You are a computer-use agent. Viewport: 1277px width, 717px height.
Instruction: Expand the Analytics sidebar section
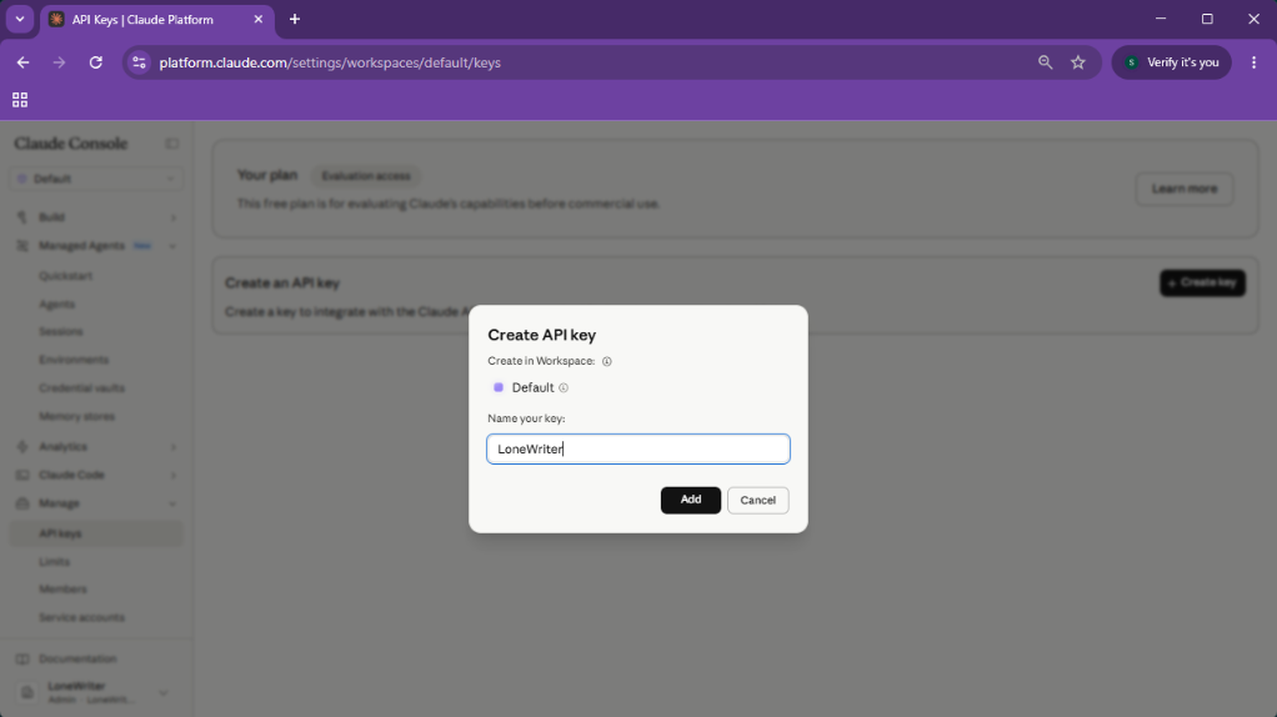click(96, 447)
